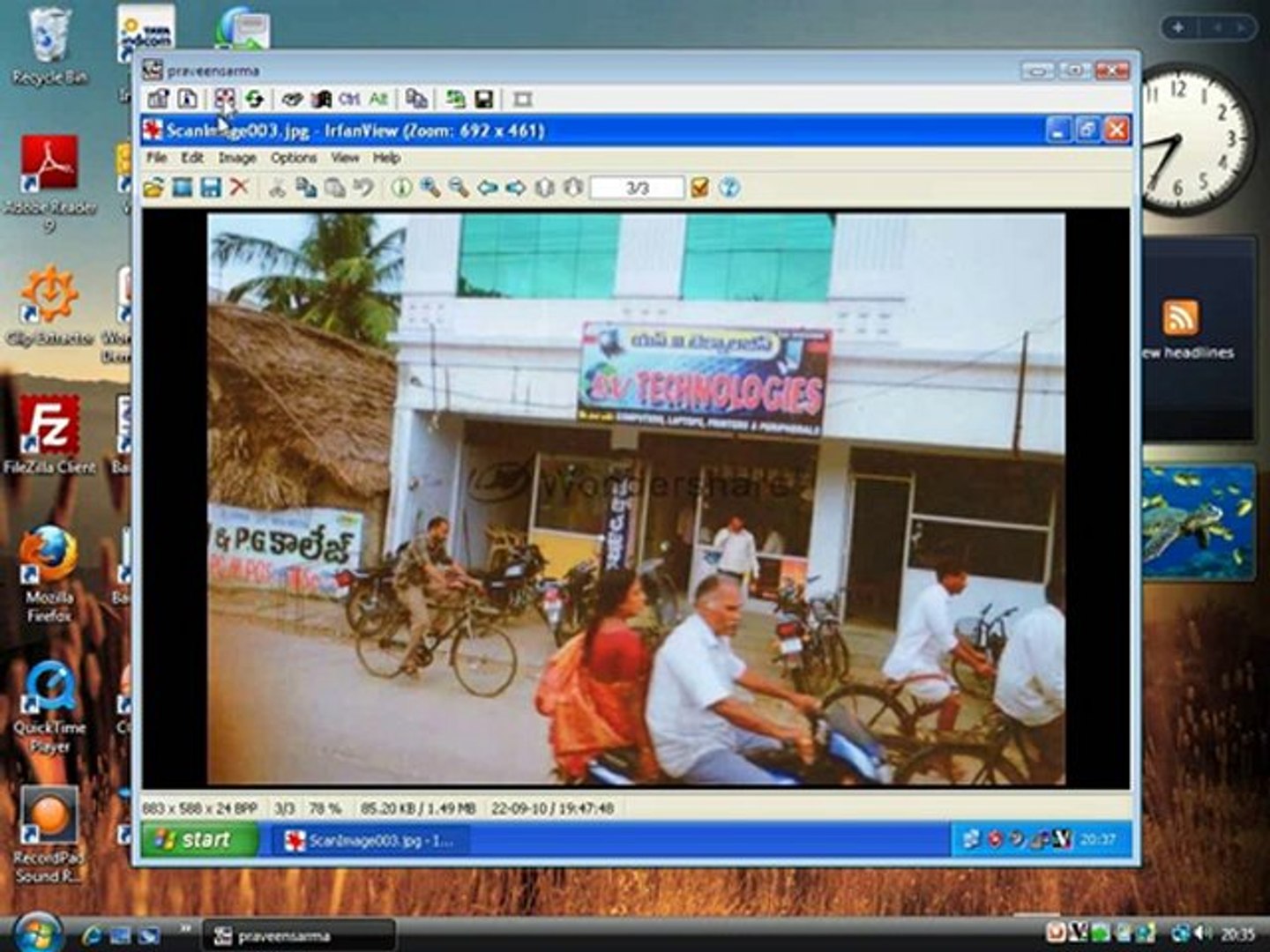Start the slideshow from IrfanView toolbar
Image resolution: width=1270 pixels, height=952 pixels.
coord(182,188)
